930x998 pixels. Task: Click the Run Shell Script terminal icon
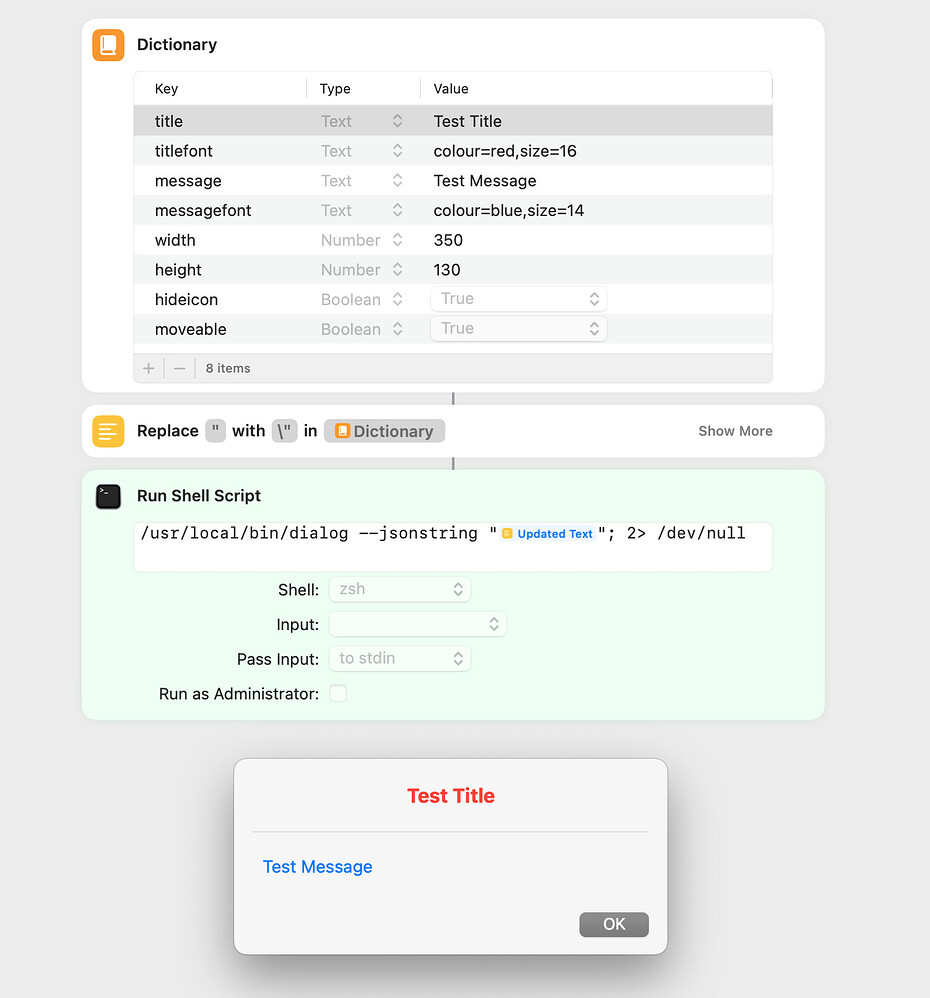[x=108, y=495]
